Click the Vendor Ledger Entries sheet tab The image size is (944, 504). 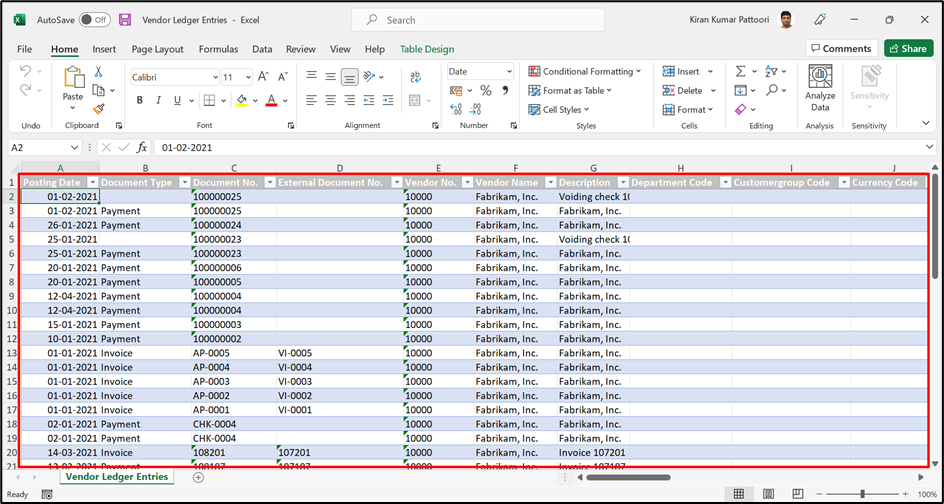tap(117, 477)
